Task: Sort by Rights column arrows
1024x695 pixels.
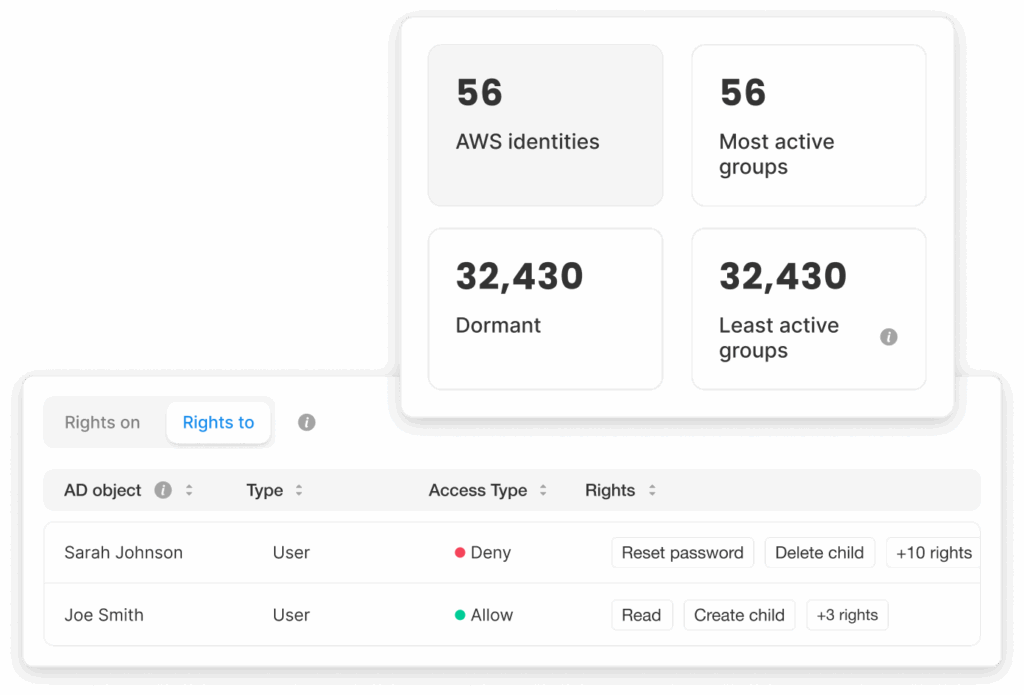Action: 652,490
